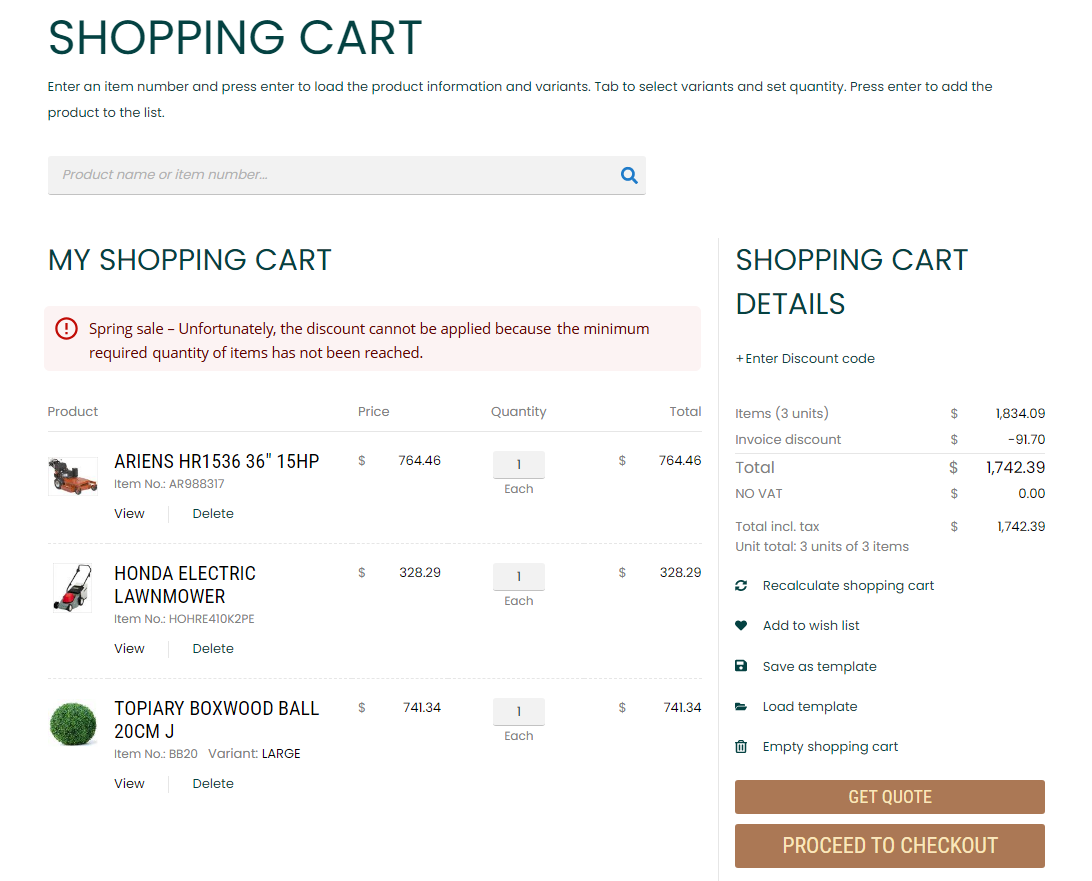Screen dimensions: 1092x881
Task: Select Empty shopping cart
Action: click(x=830, y=747)
